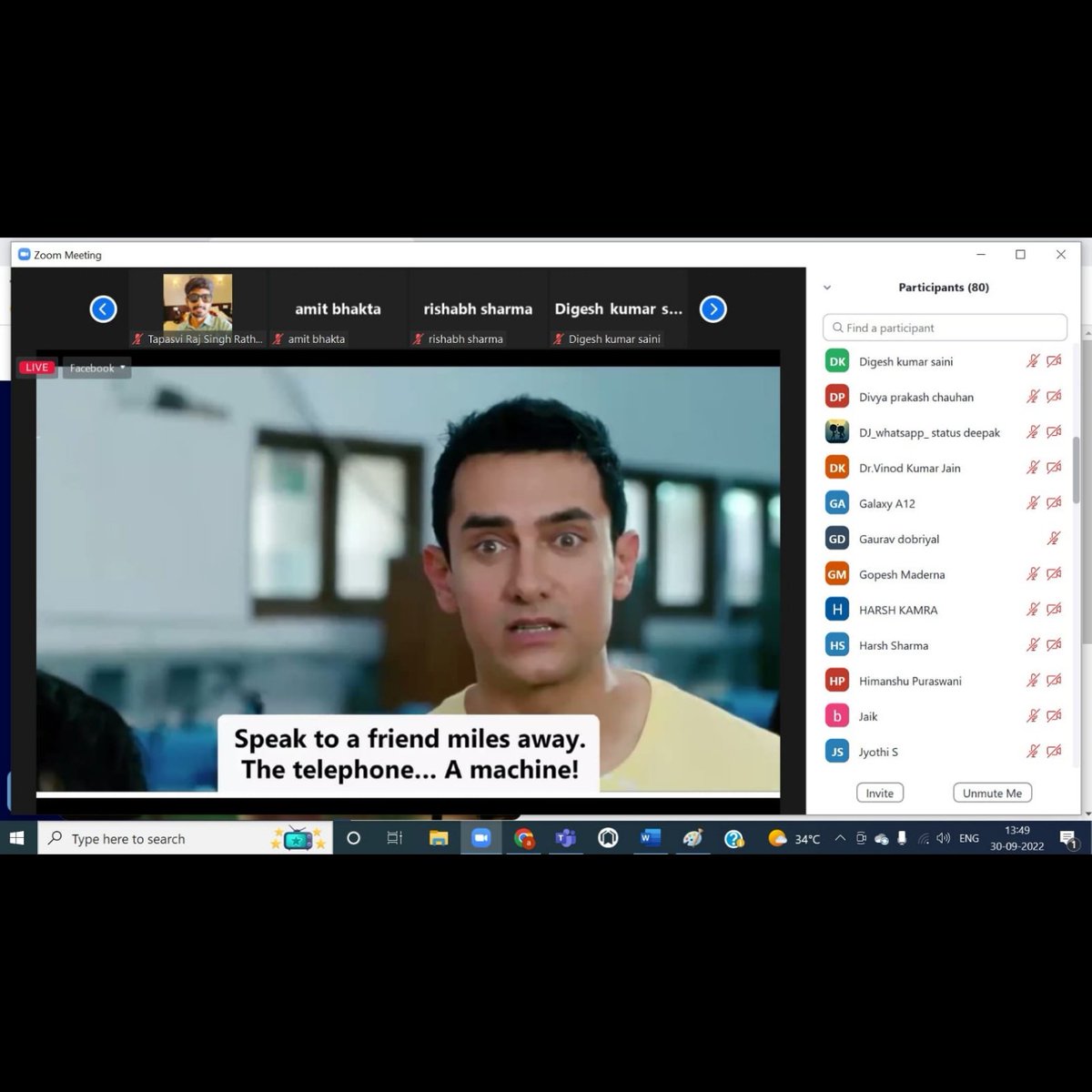The width and height of the screenshot is (1092, 1092).
Task: Click Gaurav dobriyal's GD avatar
Action: pos(837,539)
